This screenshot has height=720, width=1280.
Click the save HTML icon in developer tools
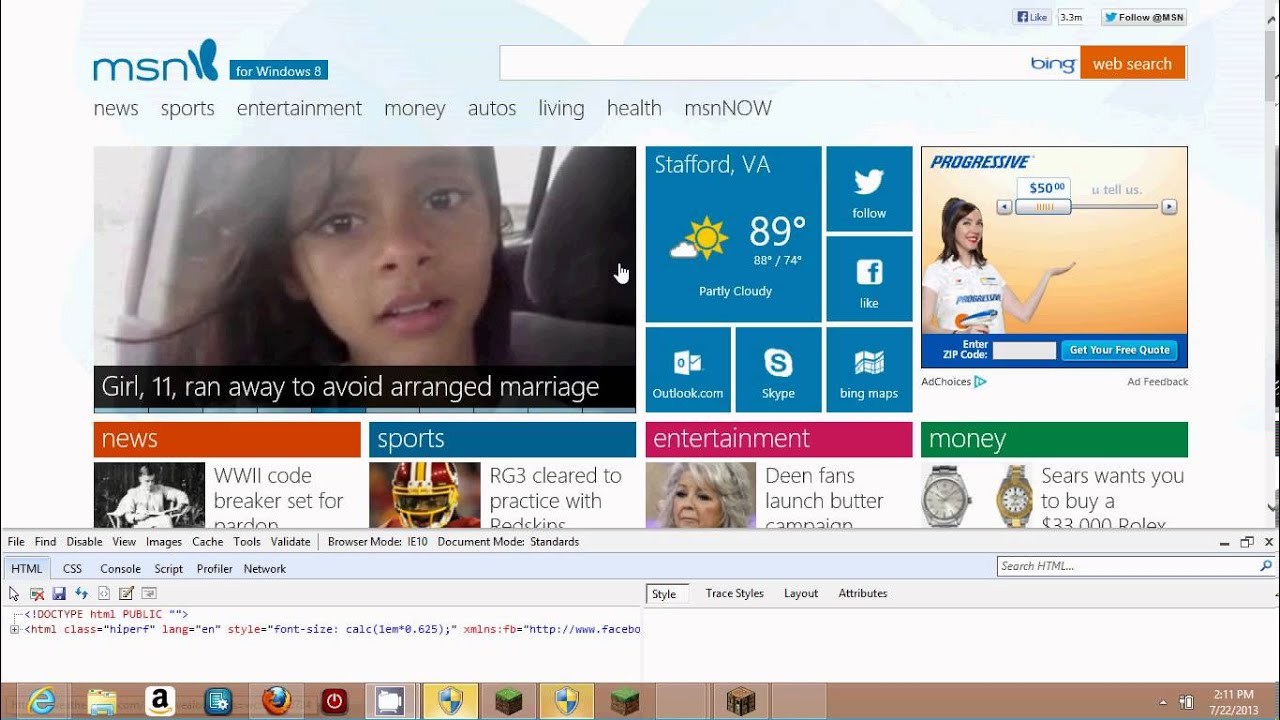(59, 593)
